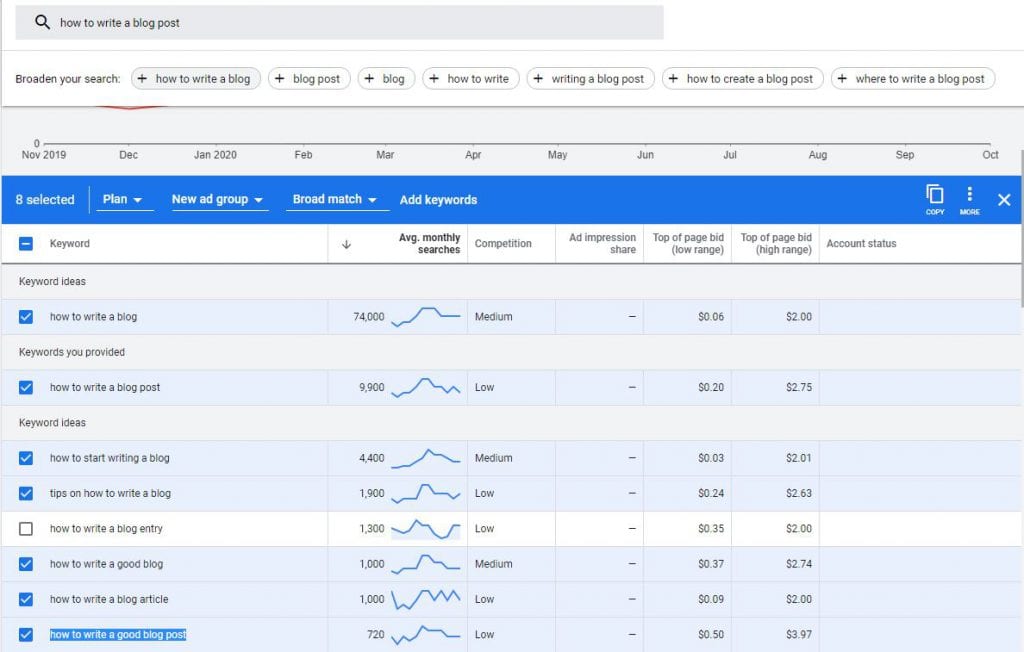Close the blue selection toolbar
Screen dimensions: 1024x652
1004,200
